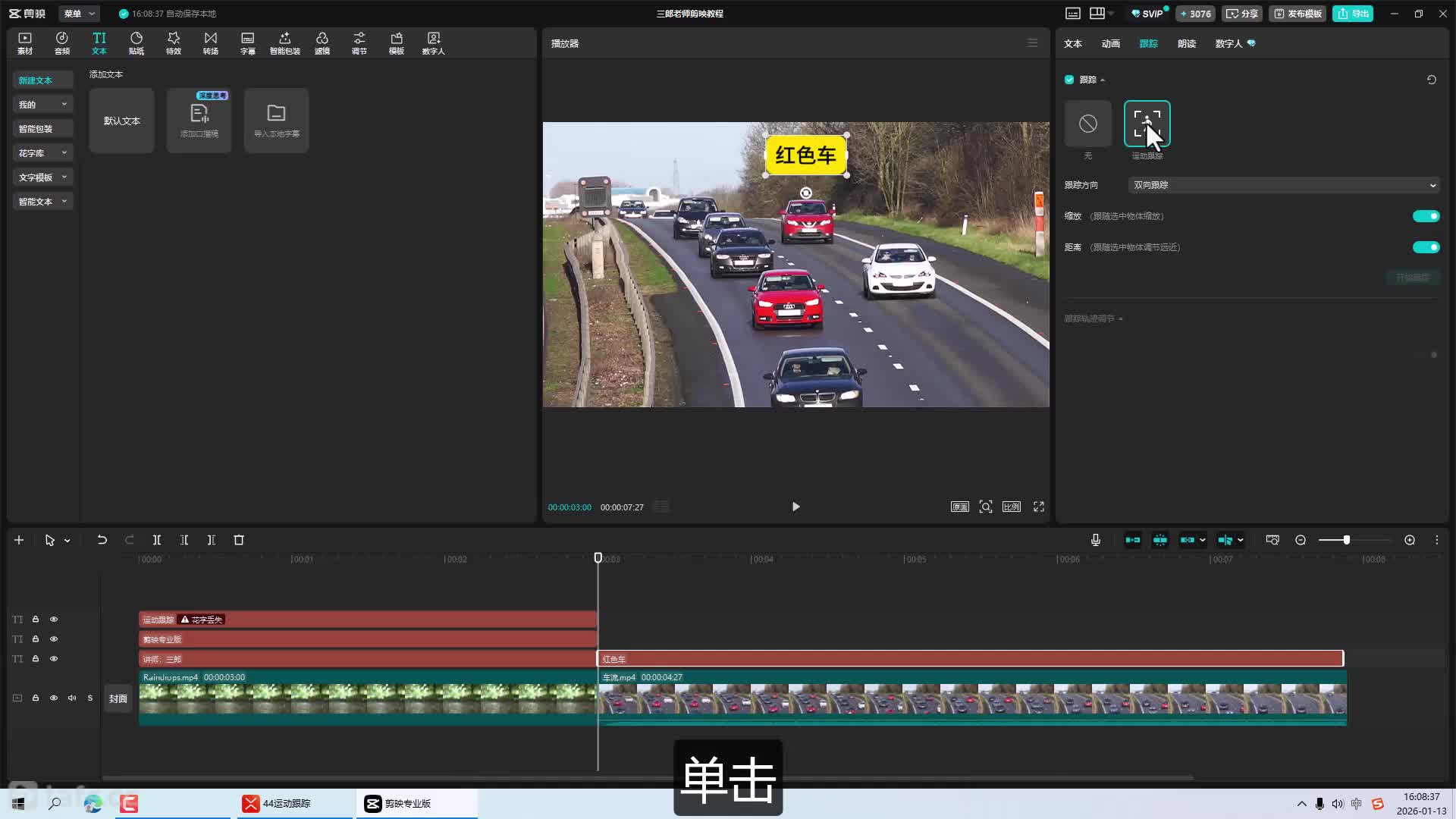1456x819 pixels.
Task: Select the motion tracking mode icon
Action: point(1147,124)
